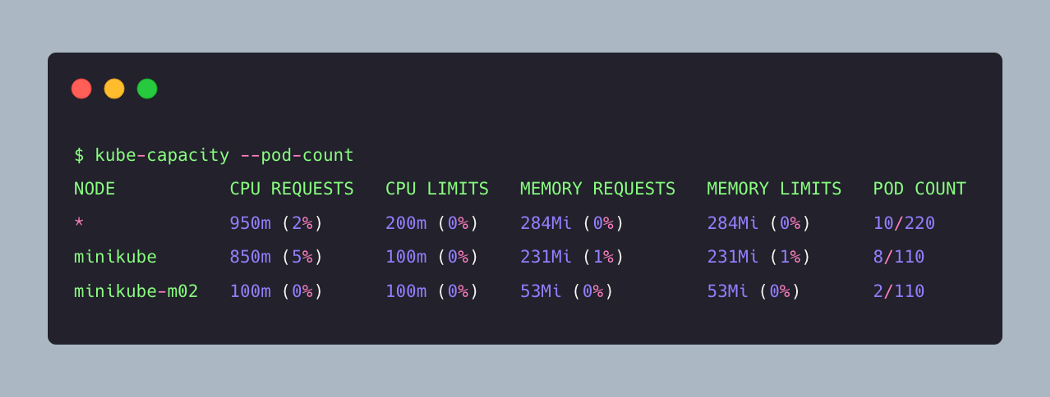1050x397 pixels.
Task: Click the red close window dot
Action: click(82, 88)
